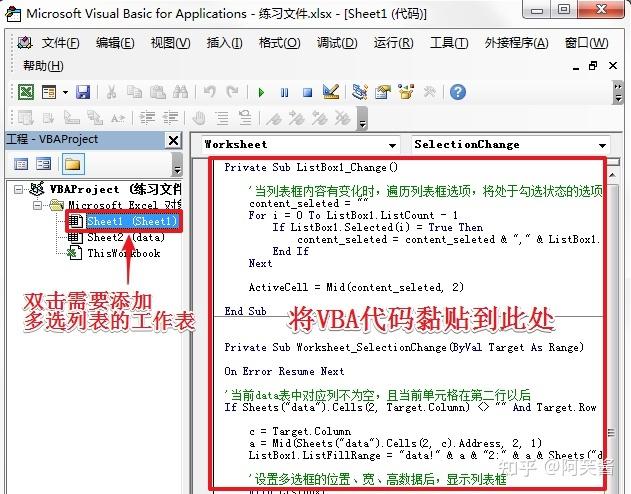Click the VBA application icon in the menu bar
The height and width of the screenshot is (494, 631).
tap(25, 42)
